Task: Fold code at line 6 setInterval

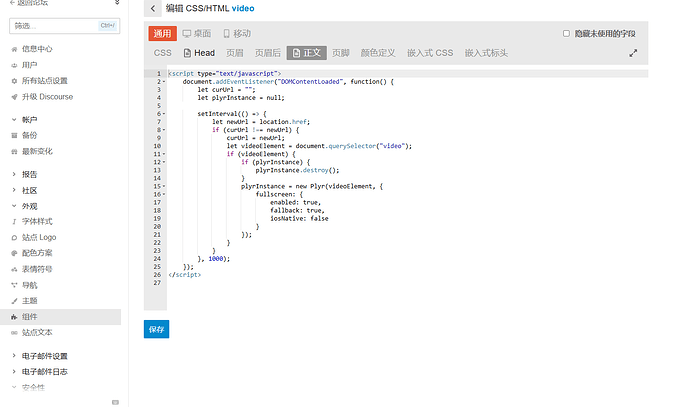Action: [x=164, y=114]
